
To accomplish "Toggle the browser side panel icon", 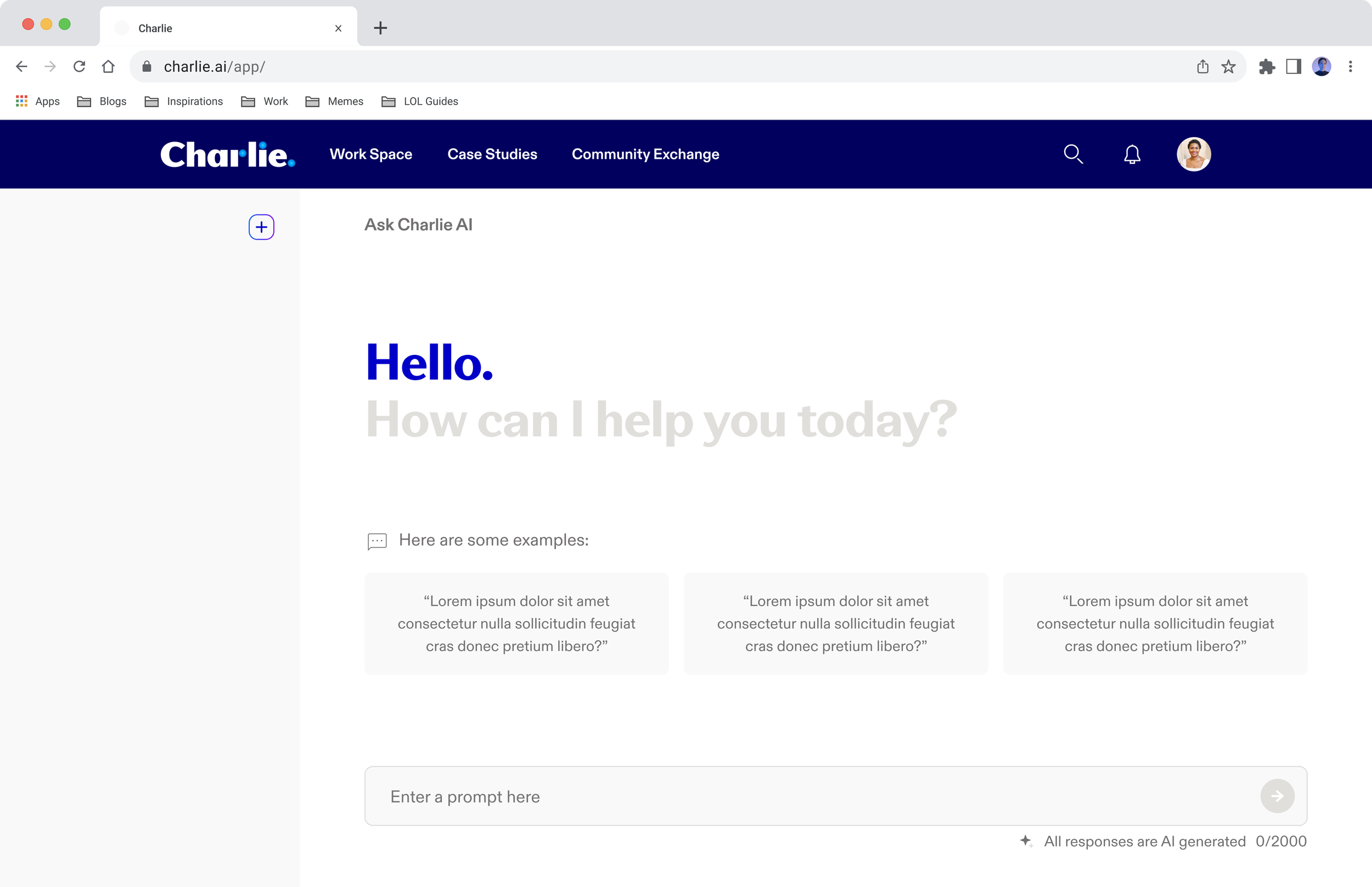I will point(1294,67).
